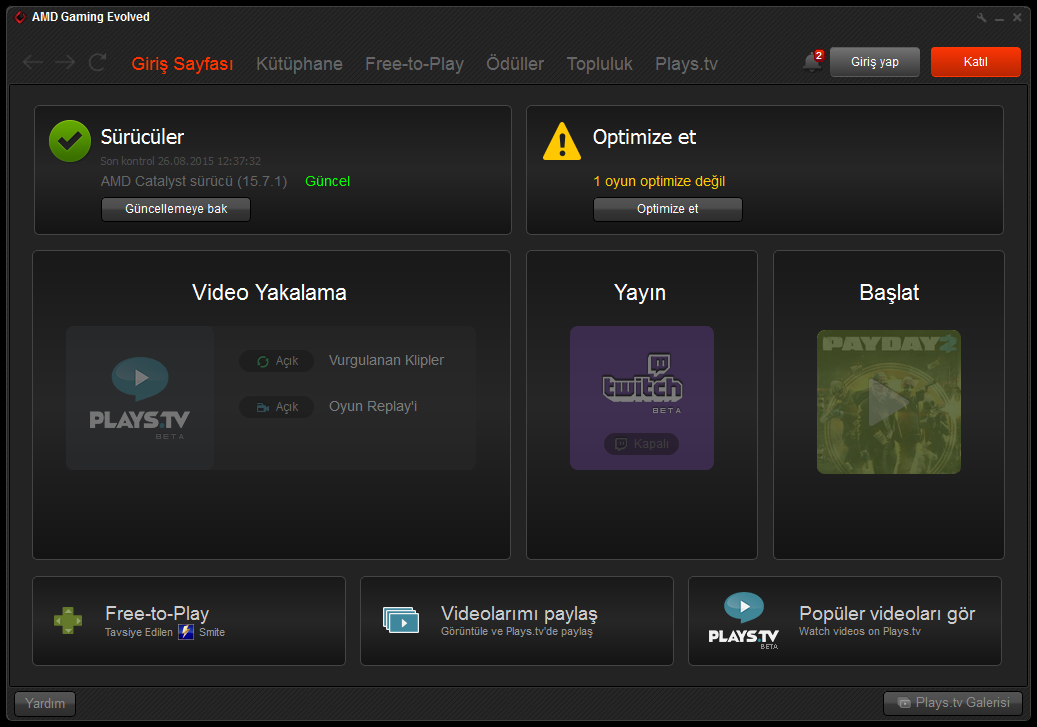Switch to Plays.tv tab
The height and width of the screenshot is (727, 1037).
686,64
